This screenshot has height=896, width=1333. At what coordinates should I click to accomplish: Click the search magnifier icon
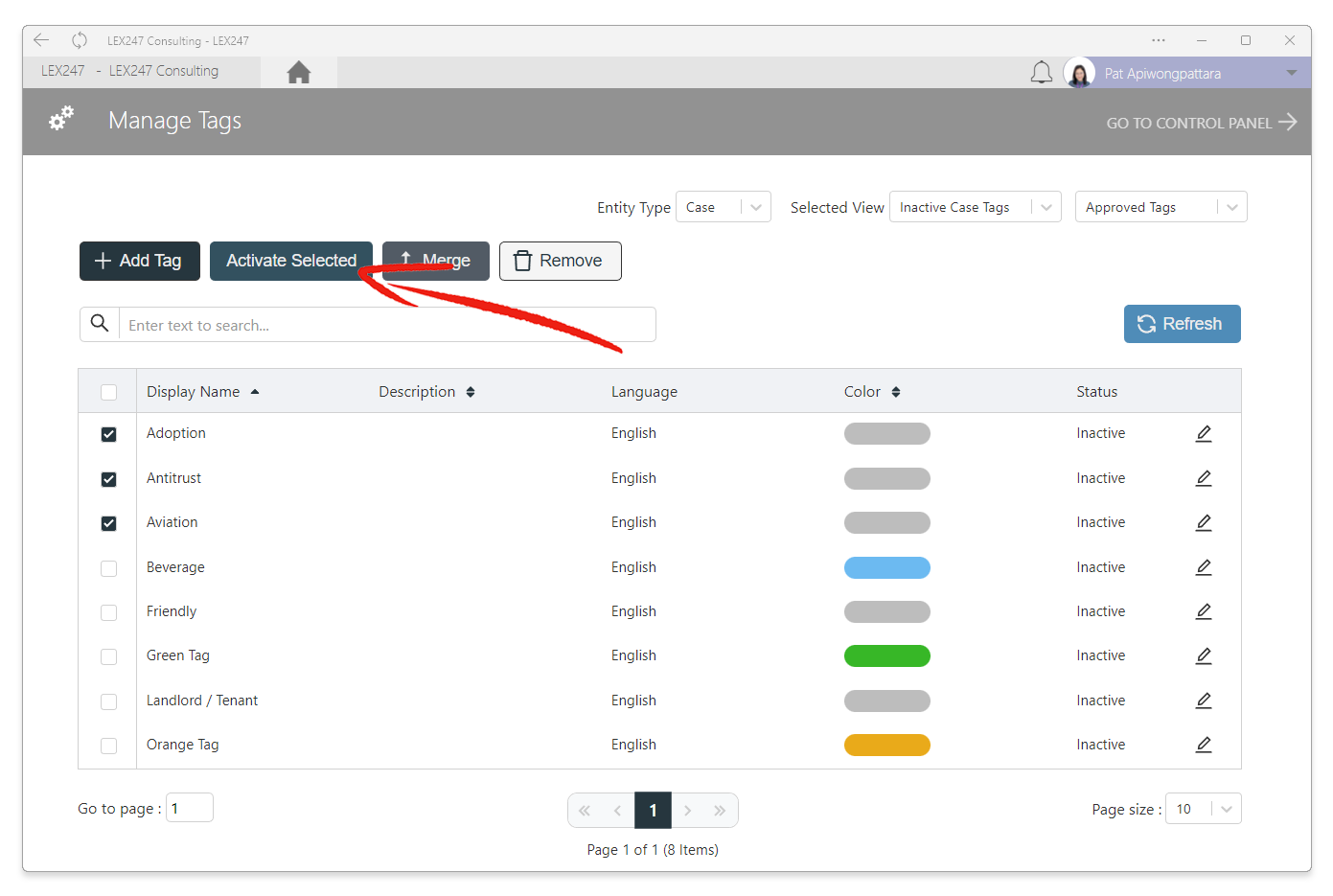point(99,324)
